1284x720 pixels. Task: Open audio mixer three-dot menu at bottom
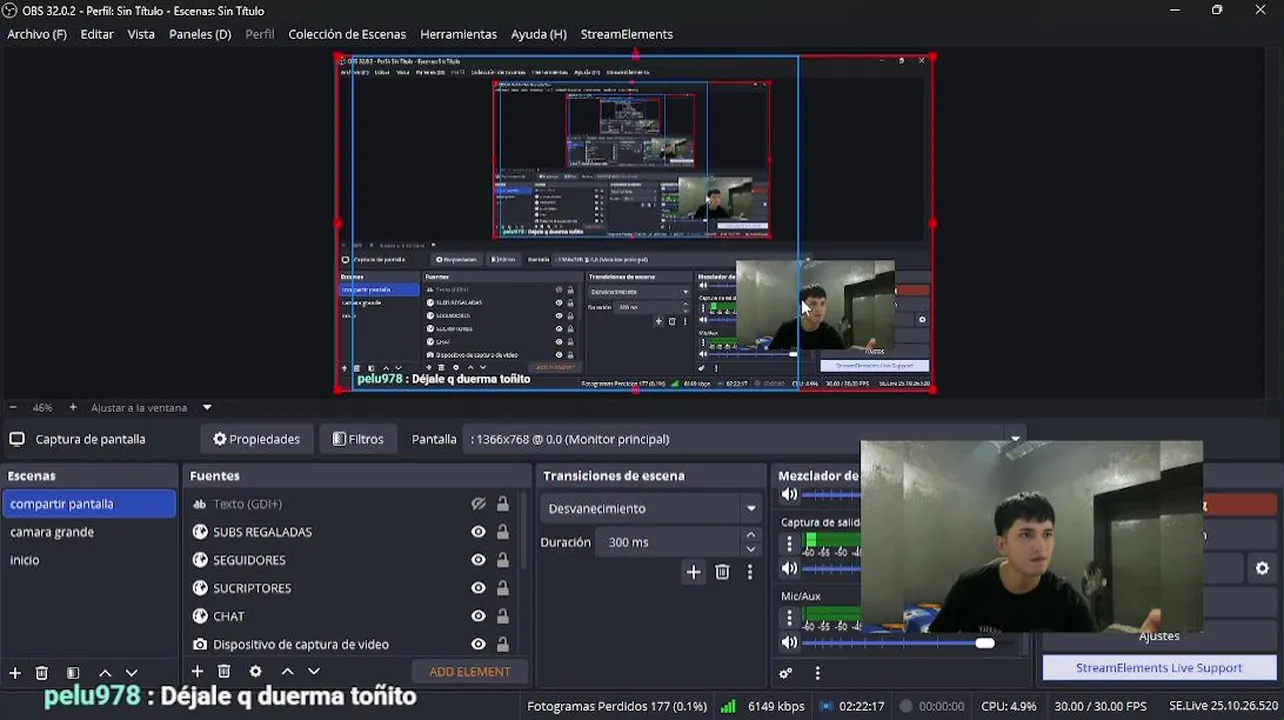(817, 673)
